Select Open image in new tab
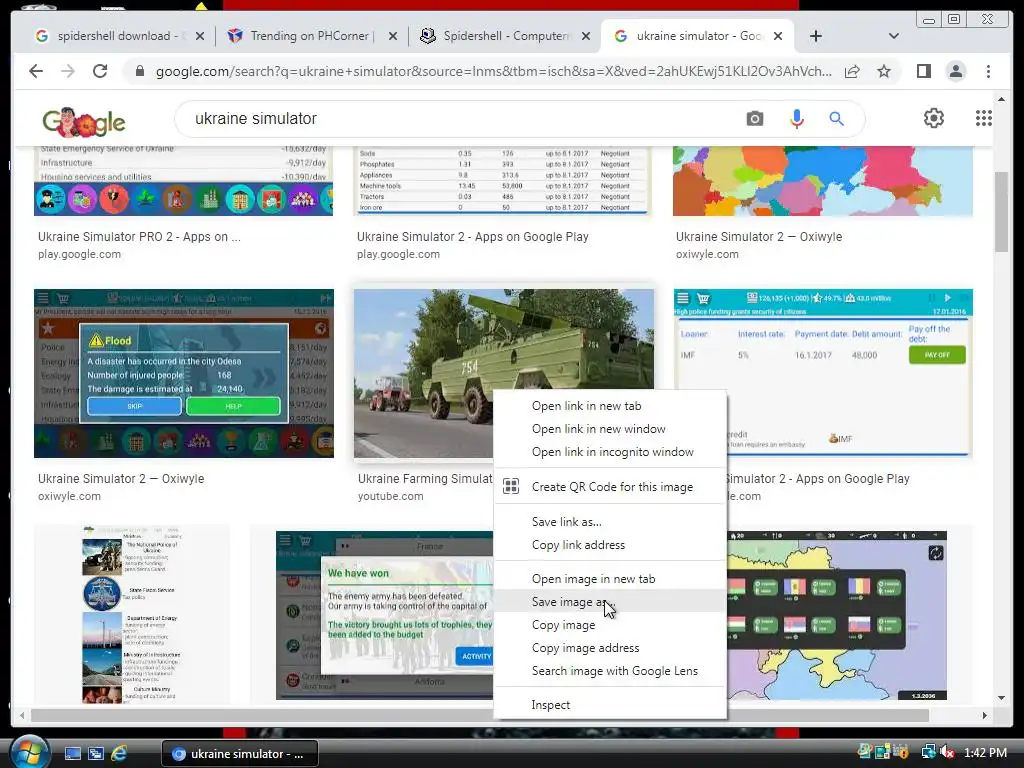Screen dimensions: 1024x768 tap(610, 579)
